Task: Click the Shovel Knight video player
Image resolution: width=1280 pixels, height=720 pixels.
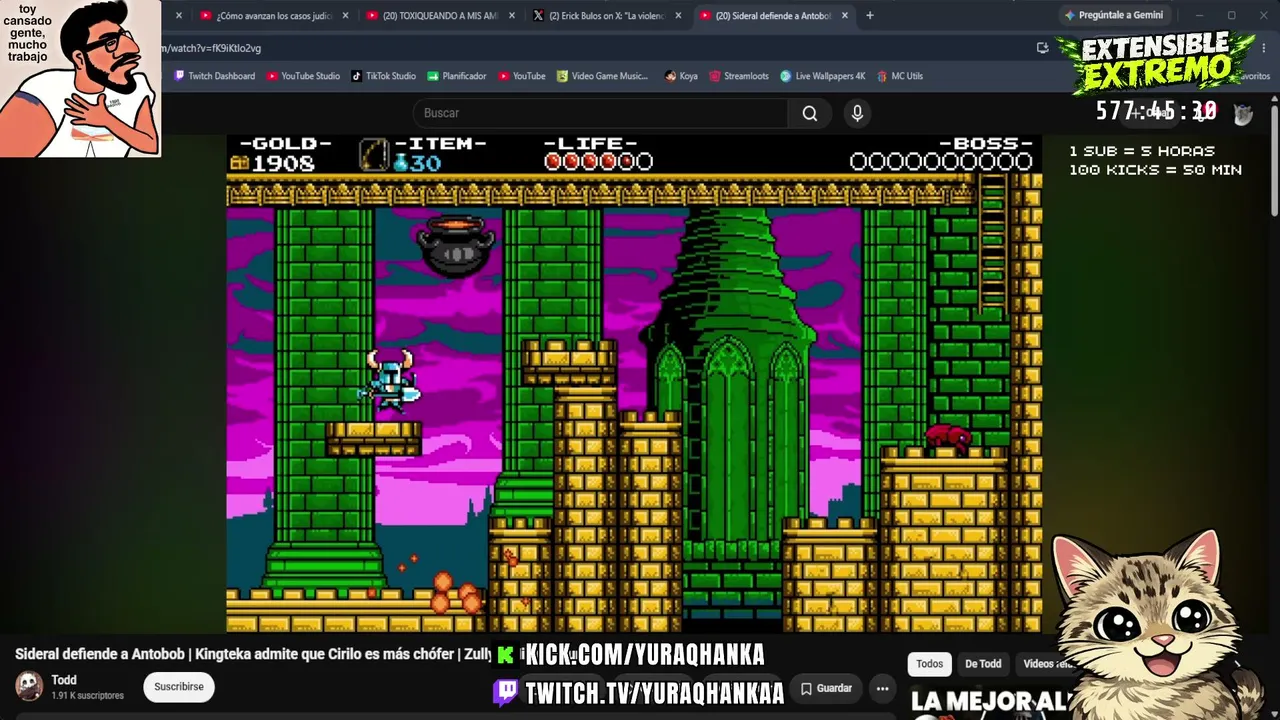Action: (x=634, y=383)
